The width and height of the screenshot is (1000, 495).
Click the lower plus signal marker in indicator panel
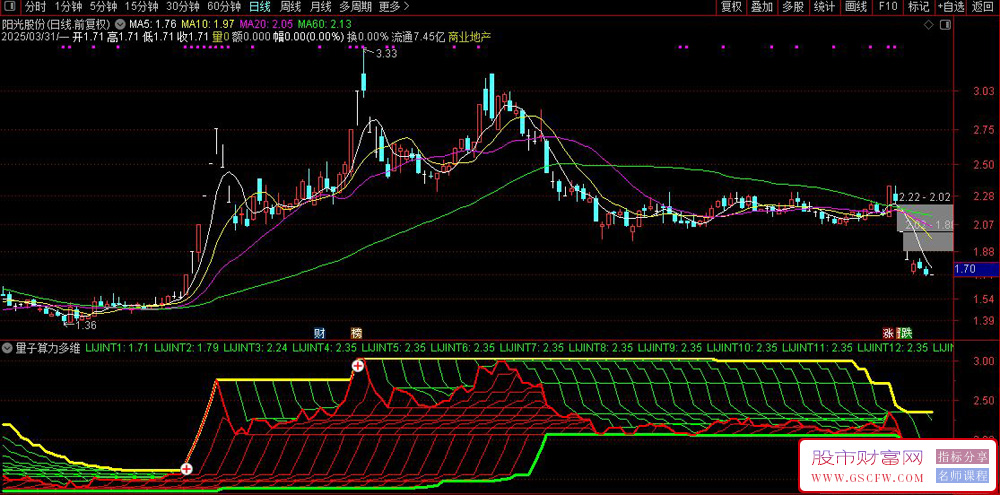pos(186,469)
